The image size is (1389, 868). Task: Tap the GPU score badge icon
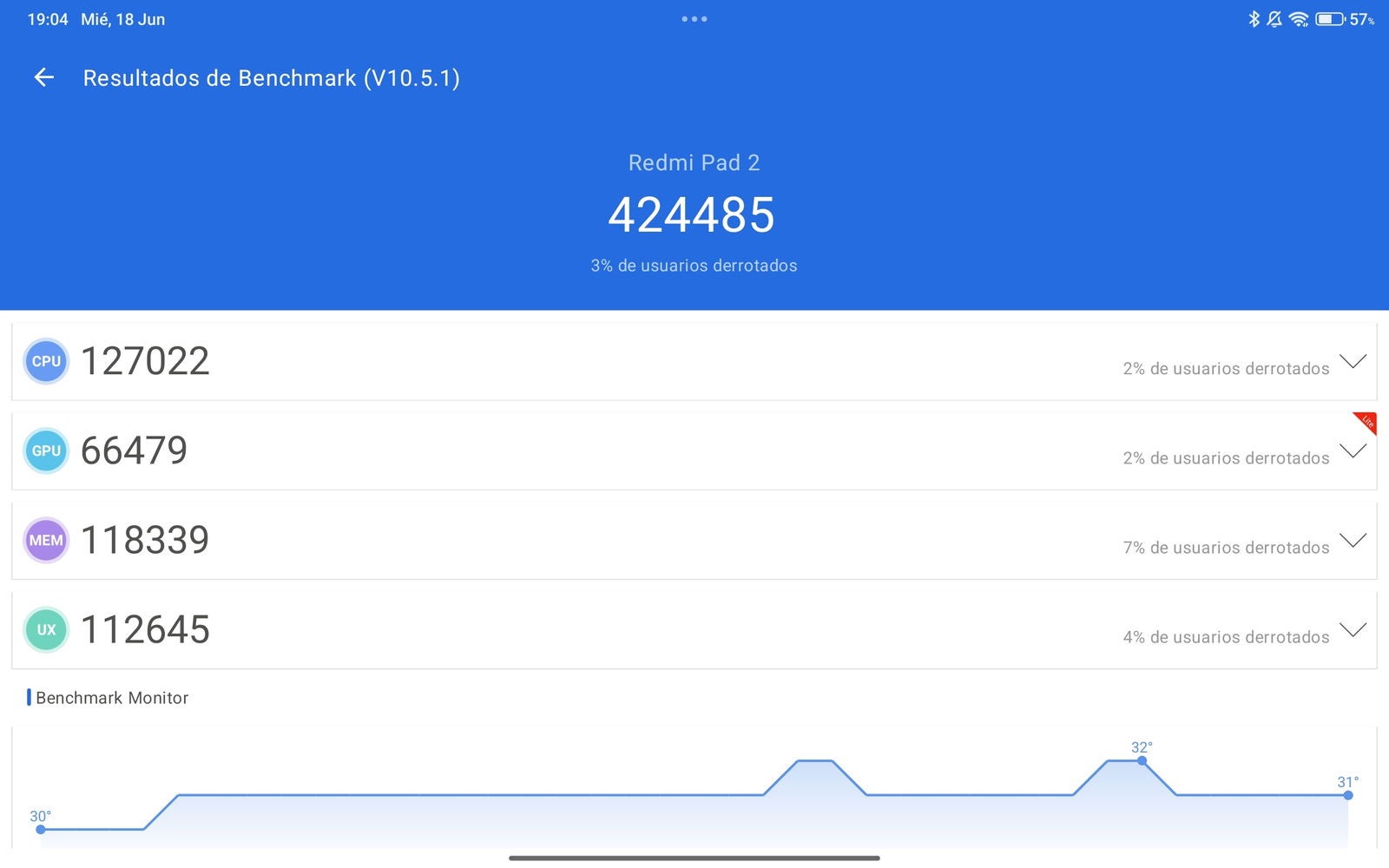[x=46, y=450]
